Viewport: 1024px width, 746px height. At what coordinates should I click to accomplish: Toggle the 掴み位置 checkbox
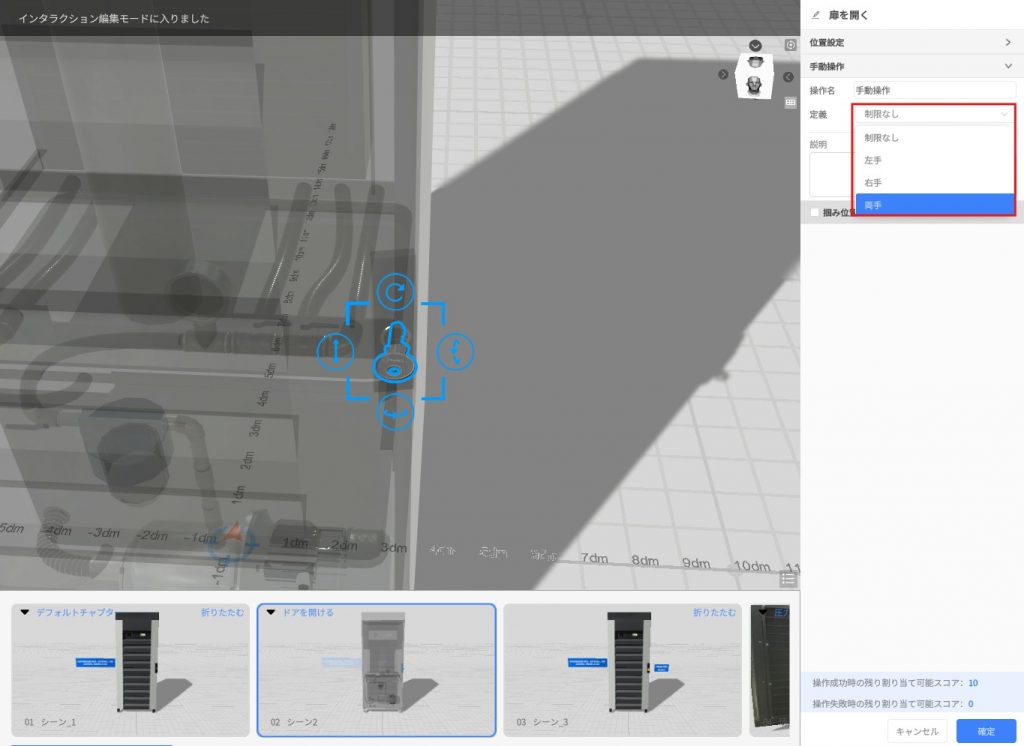[814, 212]
